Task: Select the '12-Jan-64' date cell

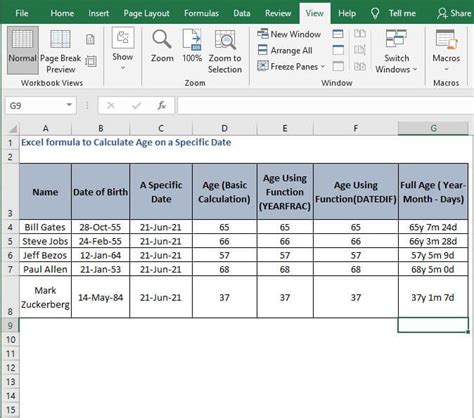Action: pyautogui.click(x=100, y=255)
